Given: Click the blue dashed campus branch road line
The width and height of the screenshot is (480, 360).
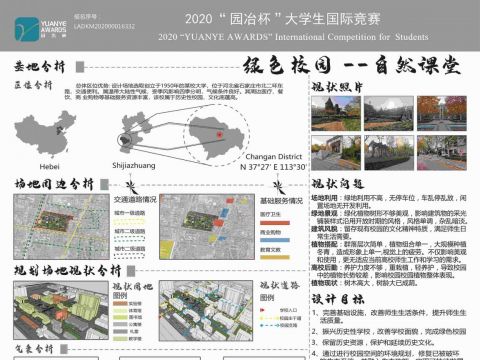Looking at the screenshot, I should click(269, 325).
